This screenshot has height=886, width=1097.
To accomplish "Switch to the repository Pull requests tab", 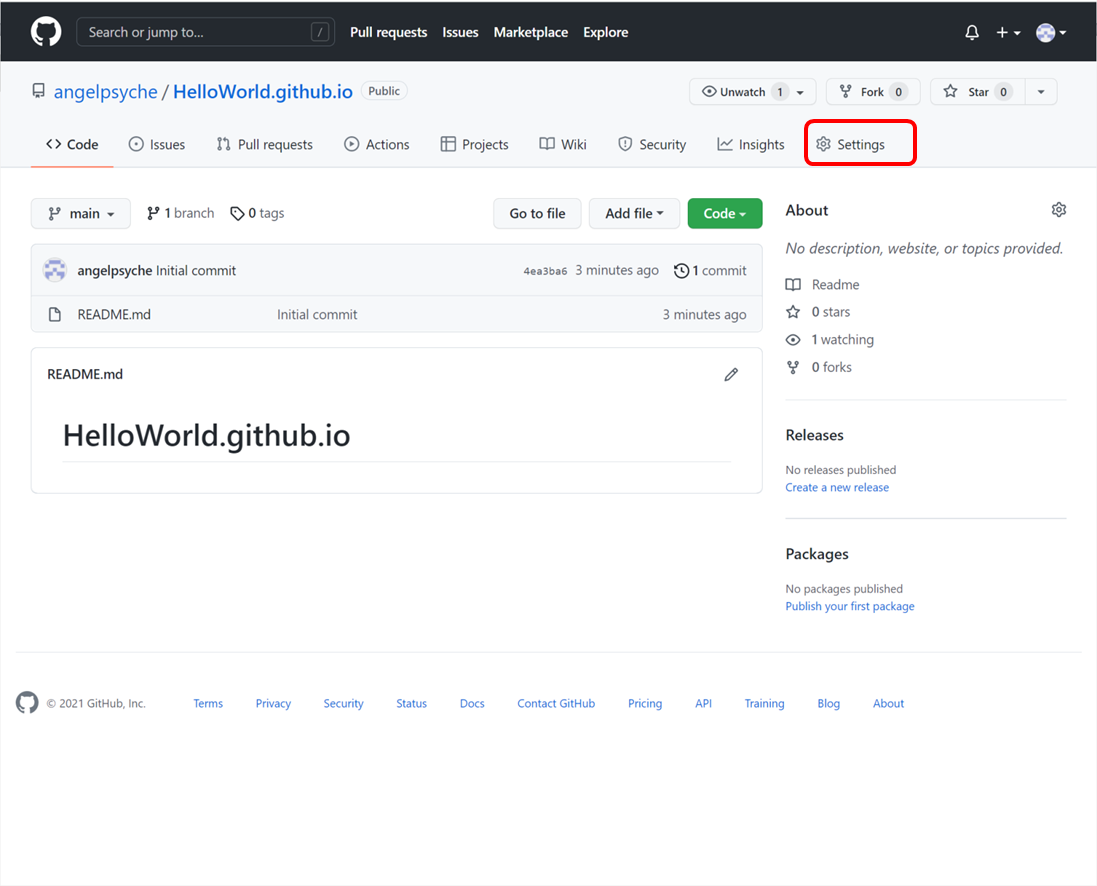I will (x=264, y=144).
